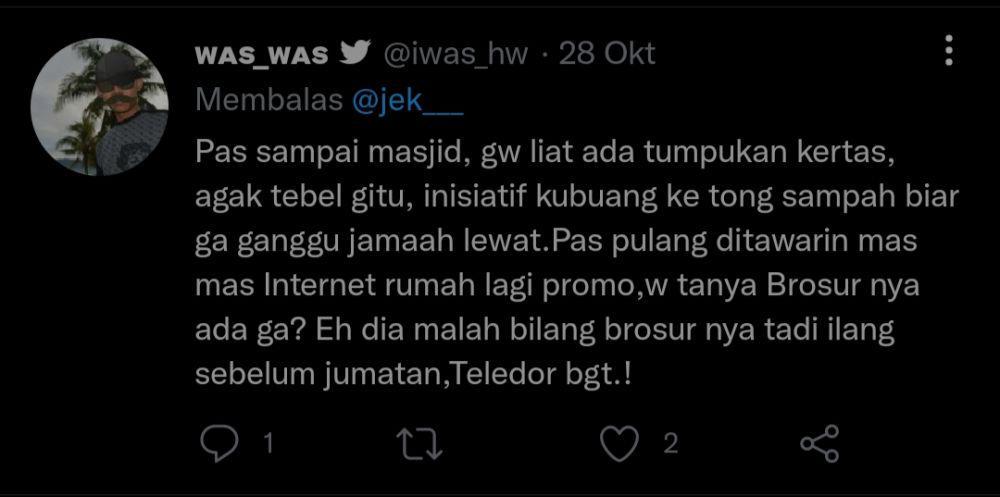Open the WAS_WAS display name
The height and width of the screenshot is (497, 1000).
coord(262,56)
